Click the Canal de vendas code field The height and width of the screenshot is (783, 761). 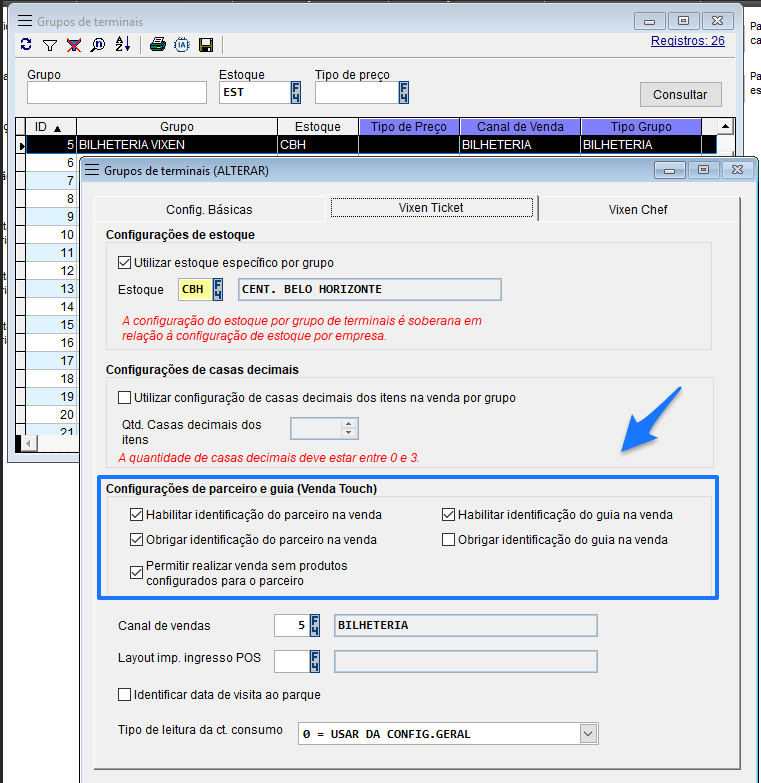[x=292, y=625]
